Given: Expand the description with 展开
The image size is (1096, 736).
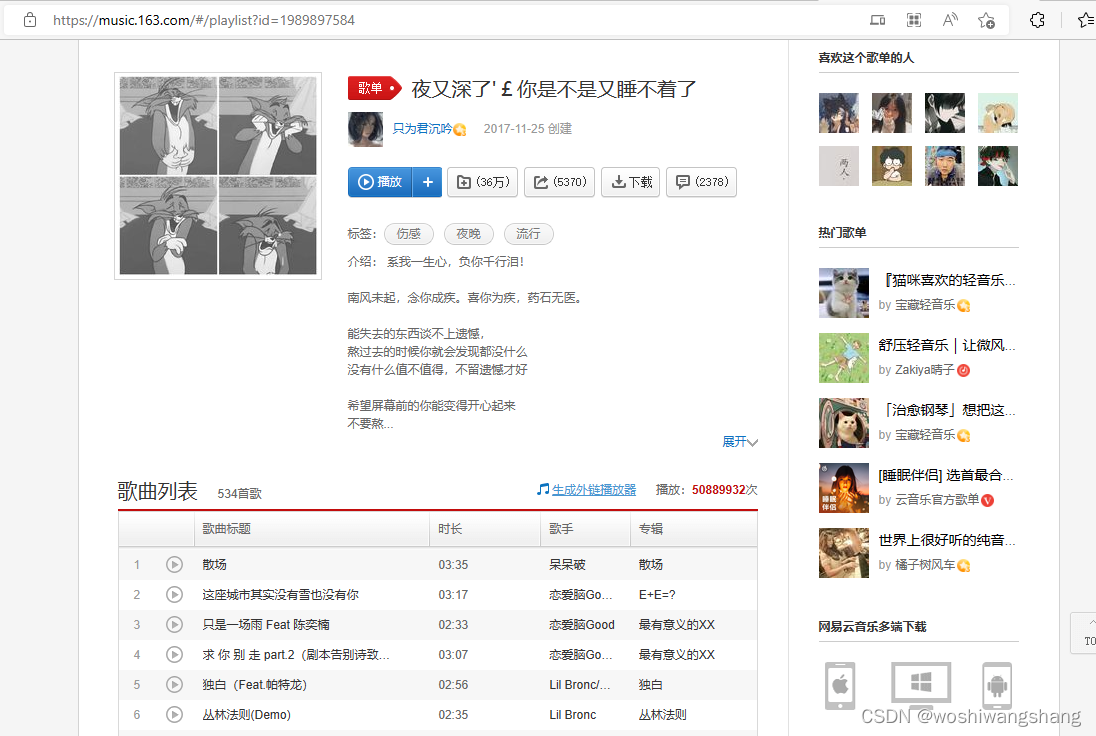Looking at the screenshot, I should pyautogui.click(x=740, y=442).
